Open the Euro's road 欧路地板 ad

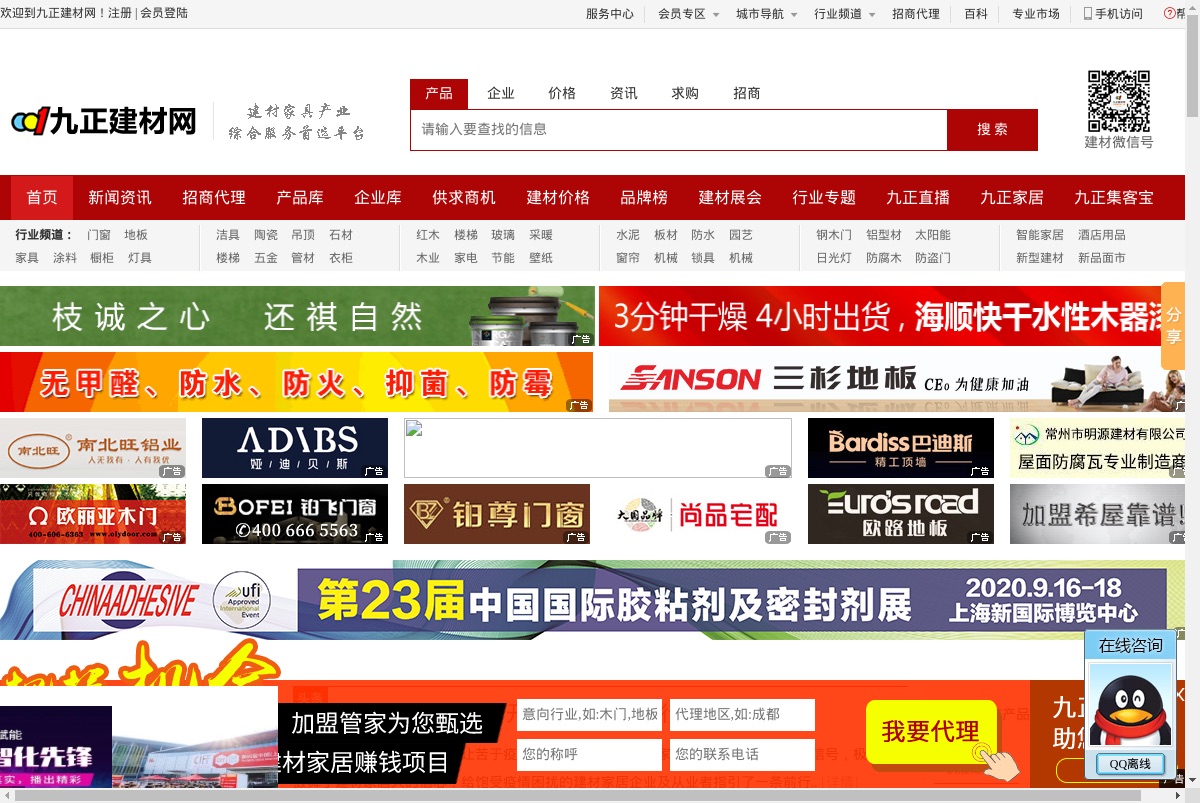click(901, 514)
